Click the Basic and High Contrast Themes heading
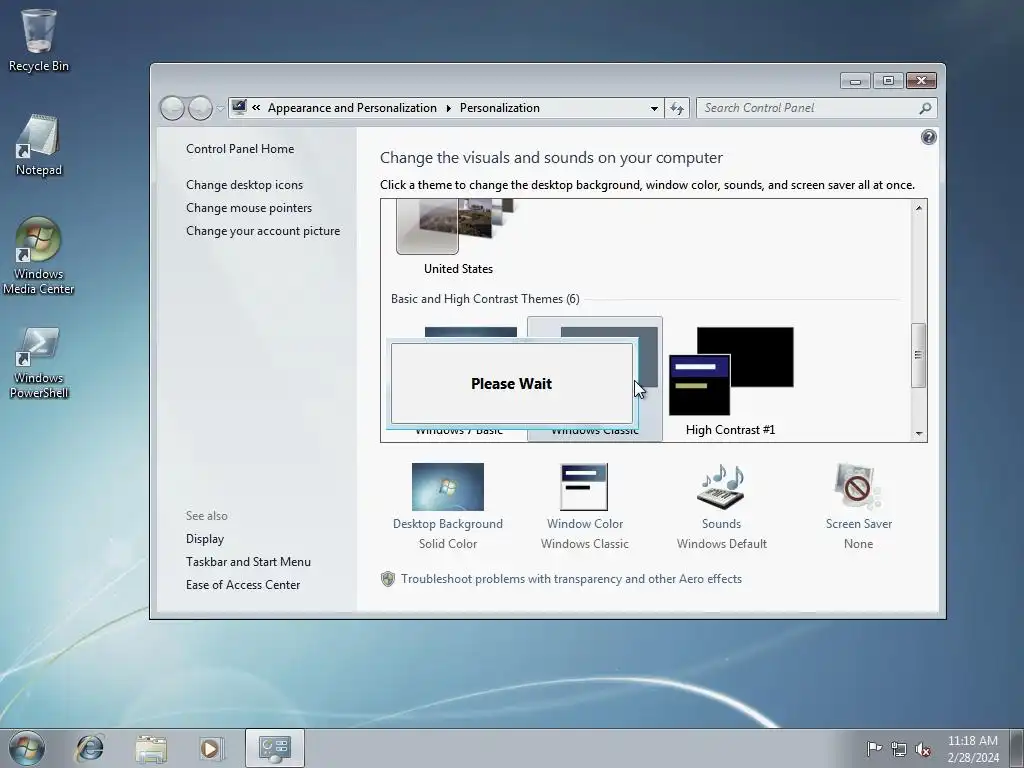Image resolution: width=1024 pixels, height=768 pixels. pyautogui.click(x=485, y=298)
